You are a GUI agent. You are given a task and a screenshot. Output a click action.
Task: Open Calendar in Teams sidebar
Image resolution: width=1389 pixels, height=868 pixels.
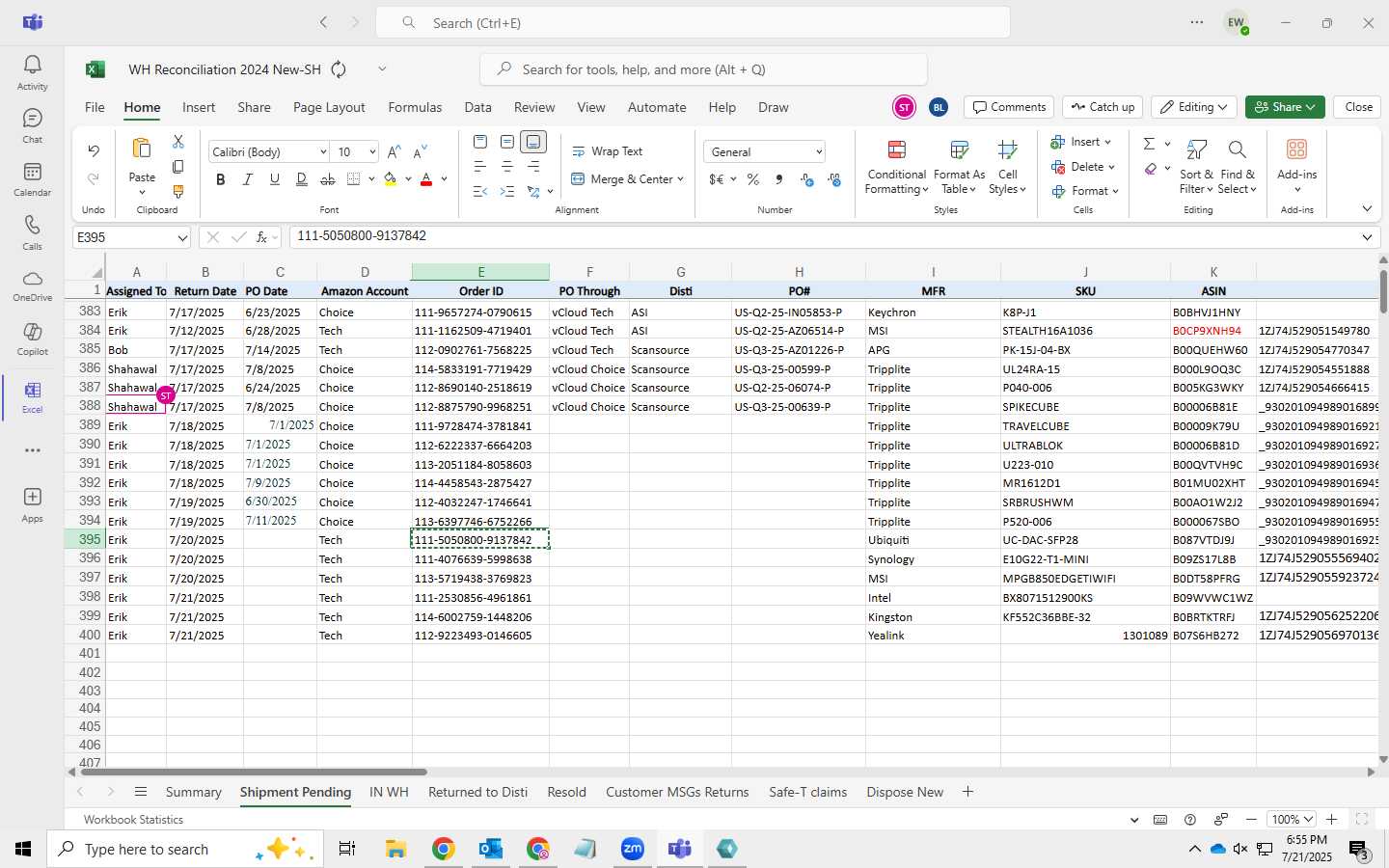[x=32, y=179]
